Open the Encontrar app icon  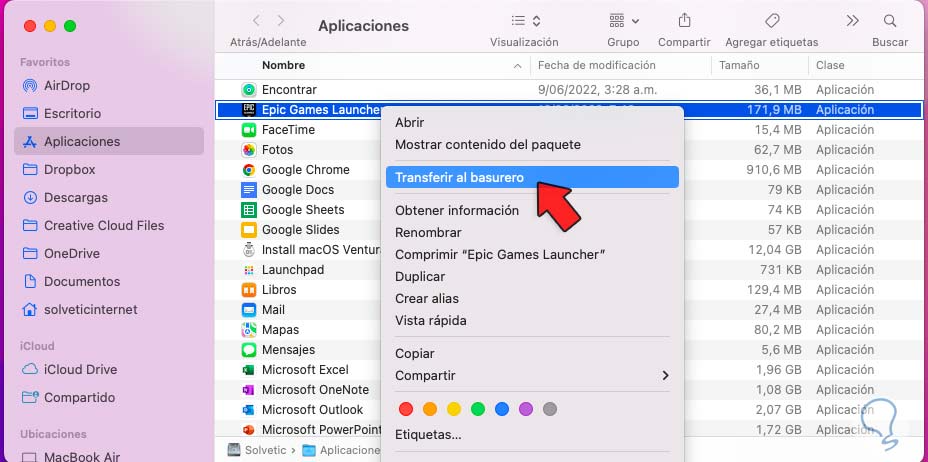pos(249,90)
